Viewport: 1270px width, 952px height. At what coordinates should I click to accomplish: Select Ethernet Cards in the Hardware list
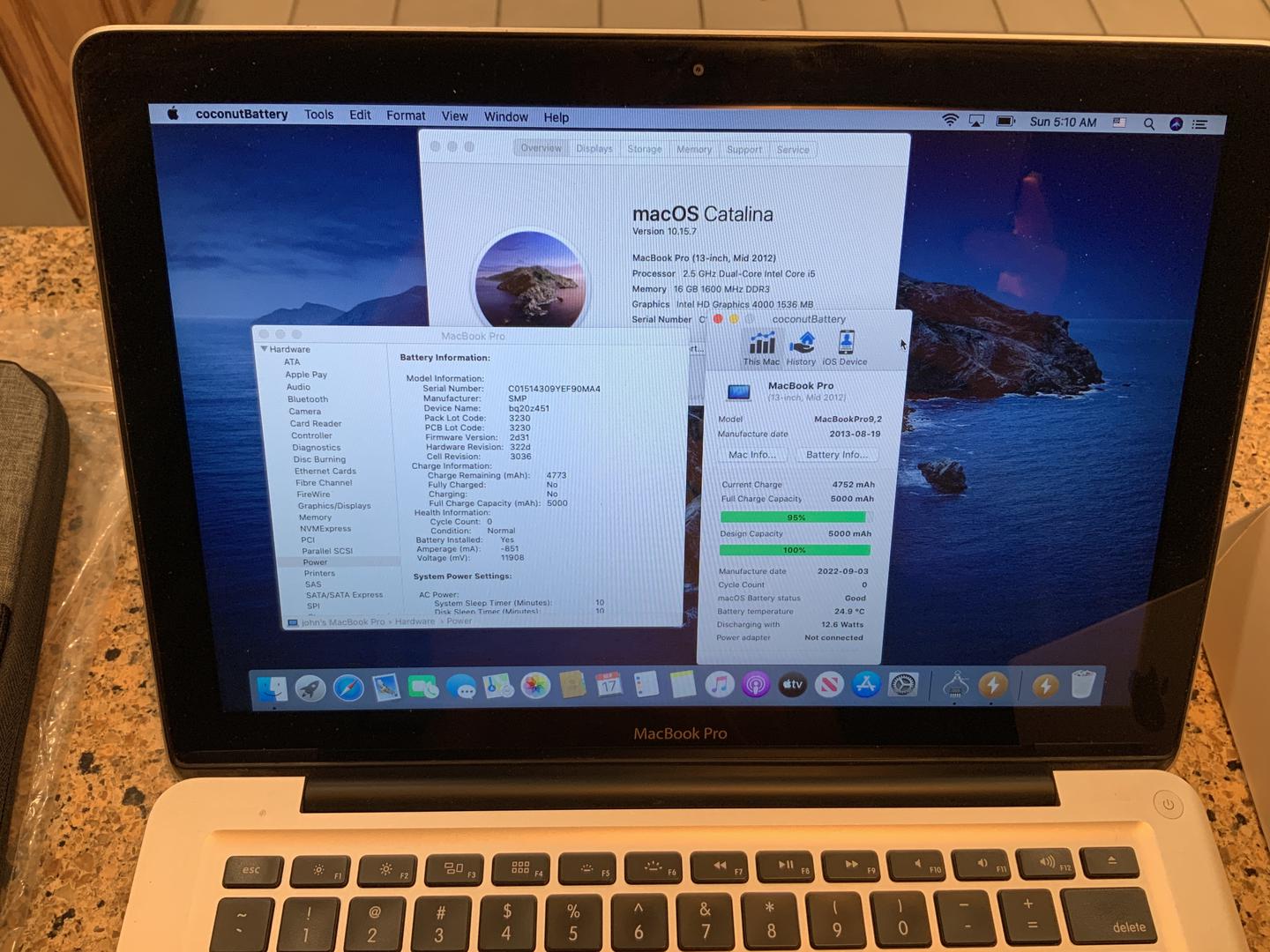(325, 472)
